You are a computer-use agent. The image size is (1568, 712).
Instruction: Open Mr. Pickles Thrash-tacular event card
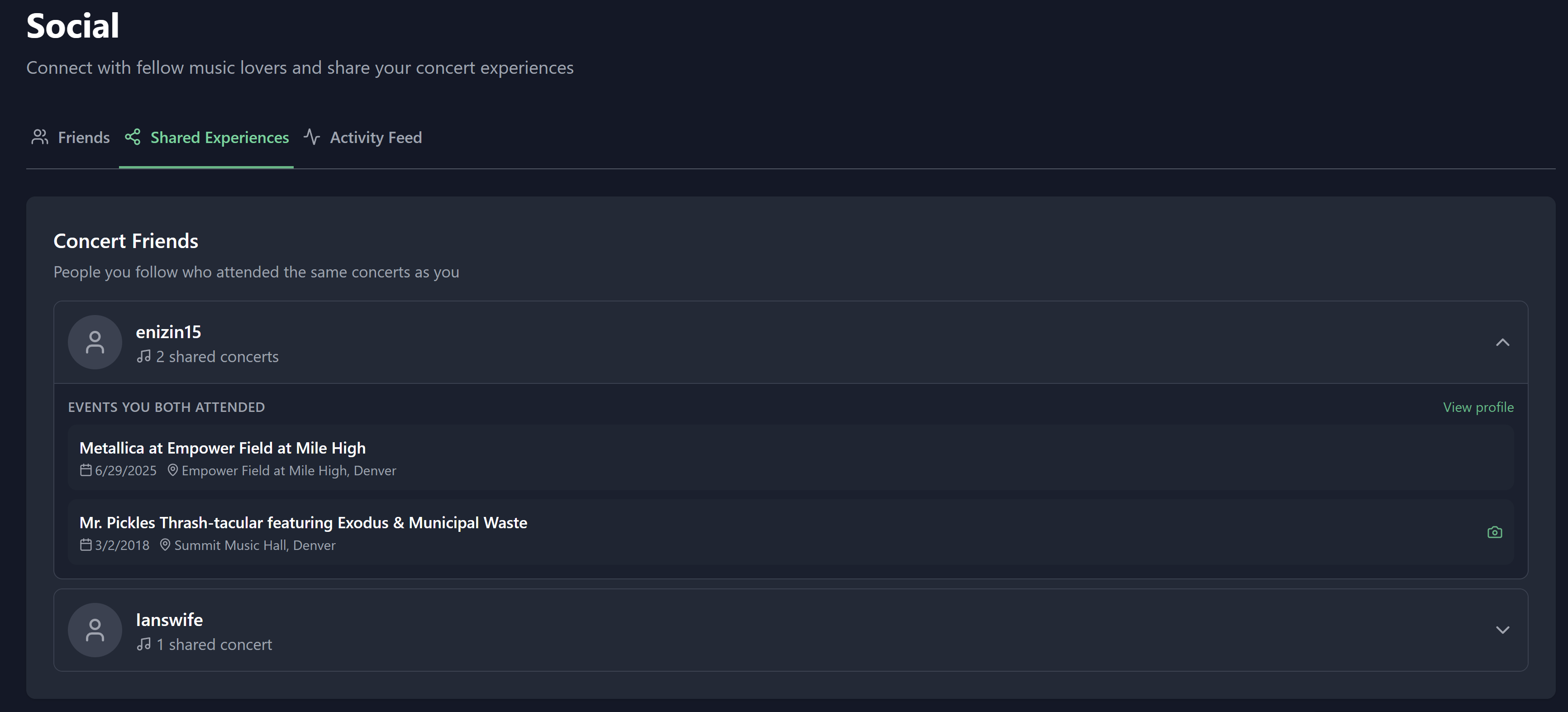(x=791, y=532)
